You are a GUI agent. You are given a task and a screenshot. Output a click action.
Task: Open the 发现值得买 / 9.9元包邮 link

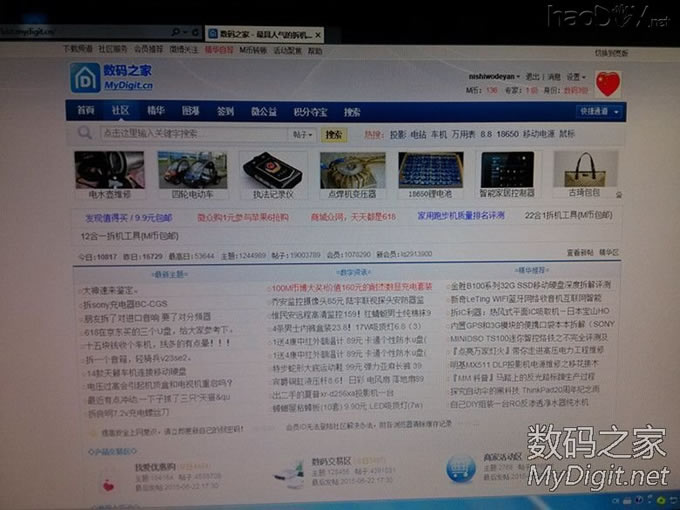click(x=129, y=218)
